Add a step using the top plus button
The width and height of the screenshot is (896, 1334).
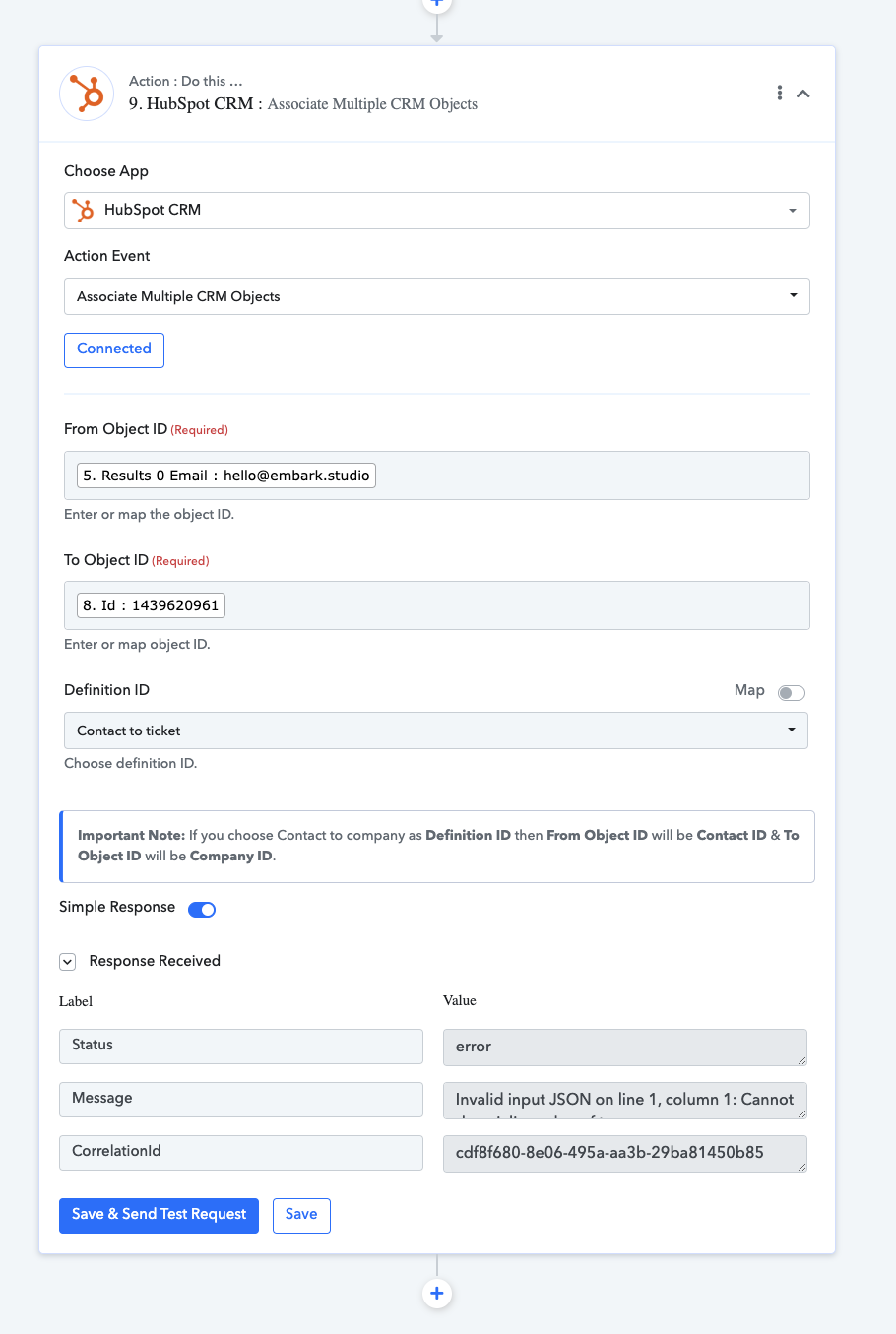coord(437,3)
